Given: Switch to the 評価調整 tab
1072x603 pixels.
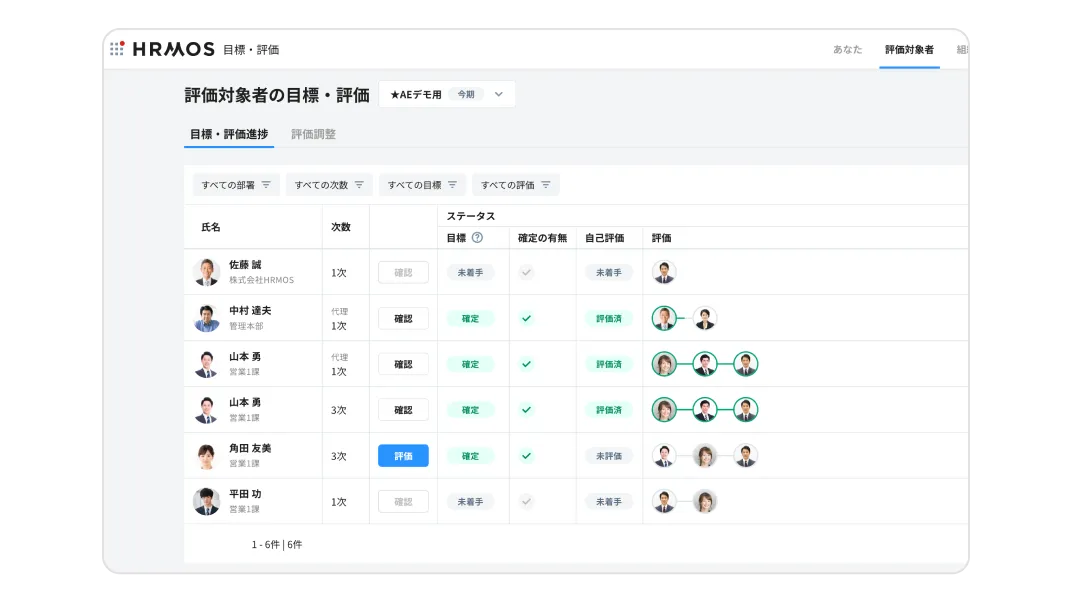Looking at the screenshot, I should tap(313, 133).
